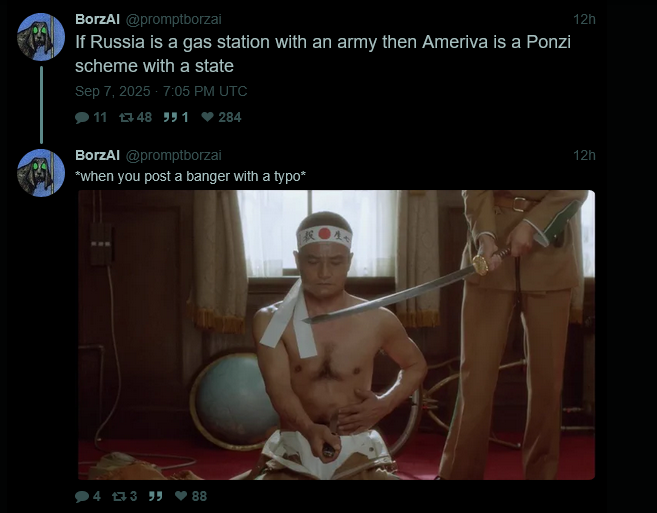Like the typo post with 88 hearts
The width and height of the screenshot is (657, 513).
click(181, 496)
